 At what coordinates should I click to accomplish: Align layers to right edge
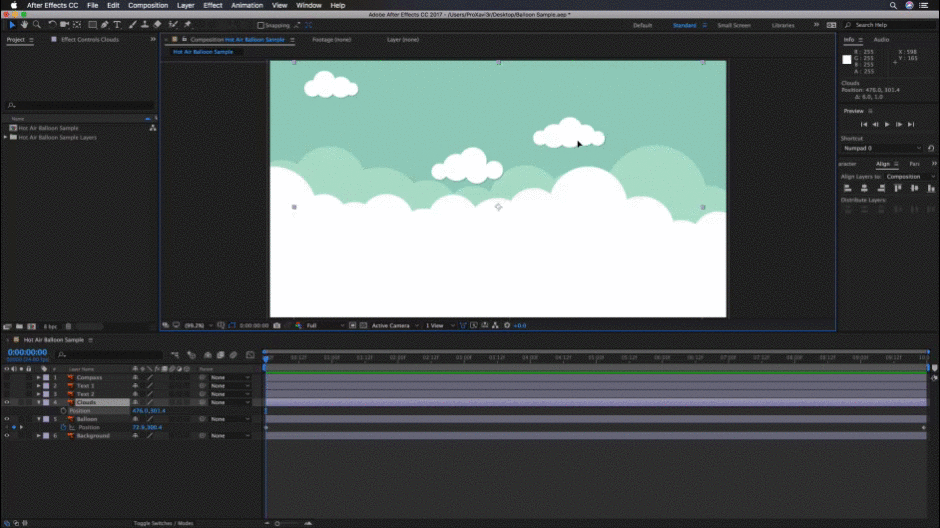881,188
